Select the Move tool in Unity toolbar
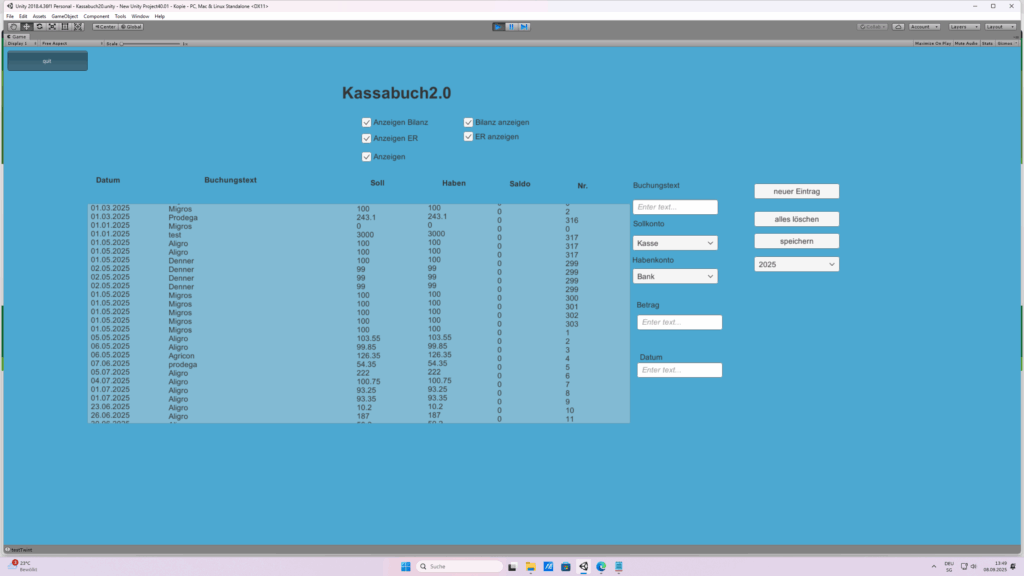The height and width of the screenshot is (576, 1024). 26,26
